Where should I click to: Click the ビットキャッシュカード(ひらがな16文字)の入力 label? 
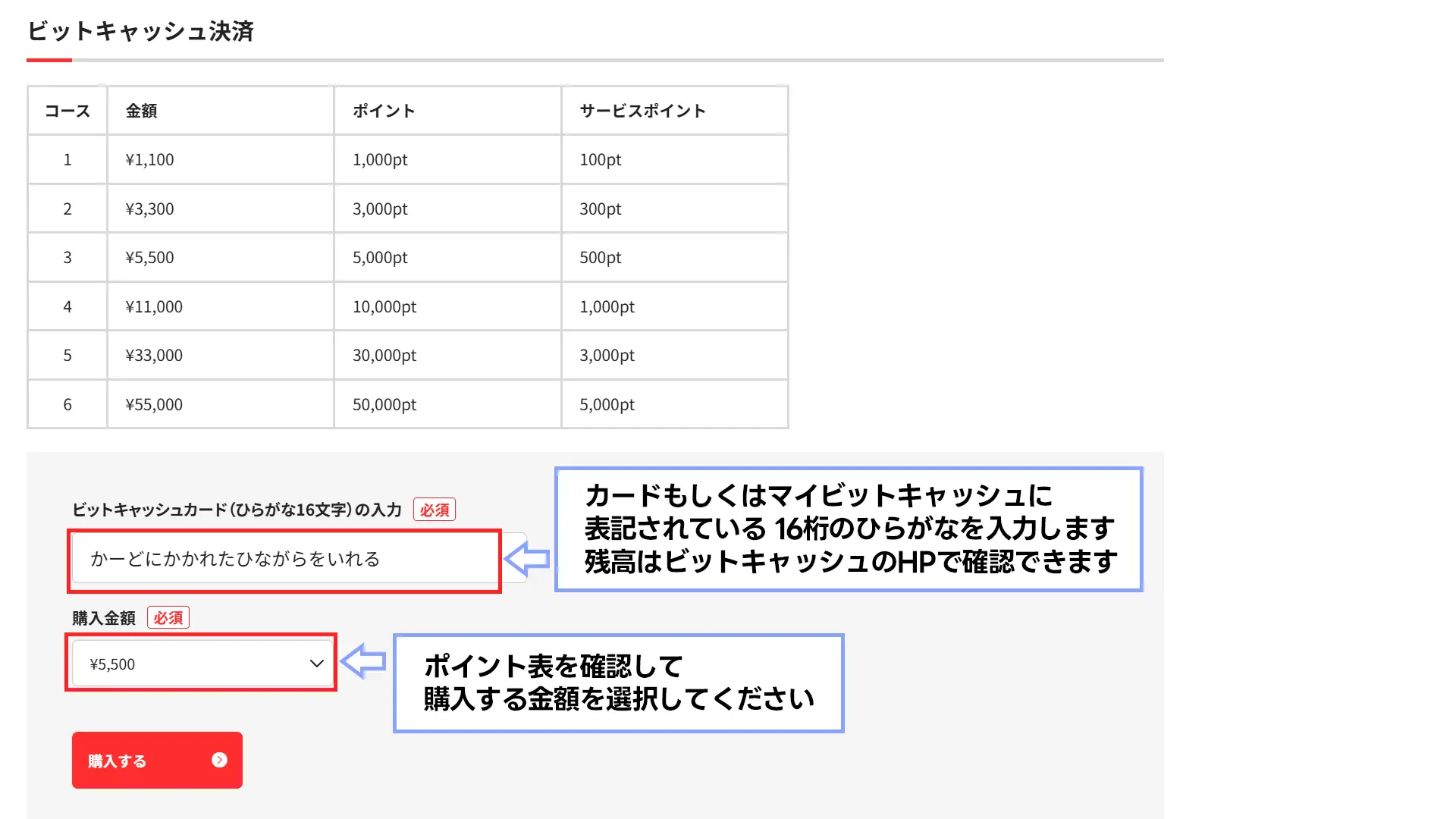pyautogui.click(x=237, y=510)
